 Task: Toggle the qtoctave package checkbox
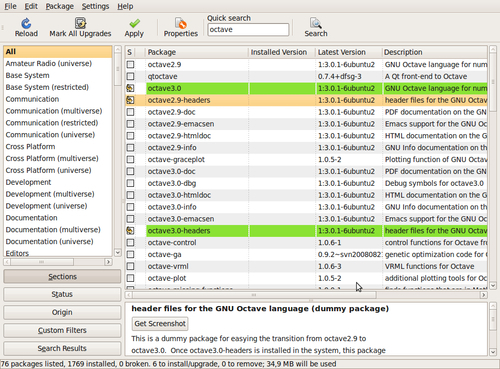click(x=130, y=76)
